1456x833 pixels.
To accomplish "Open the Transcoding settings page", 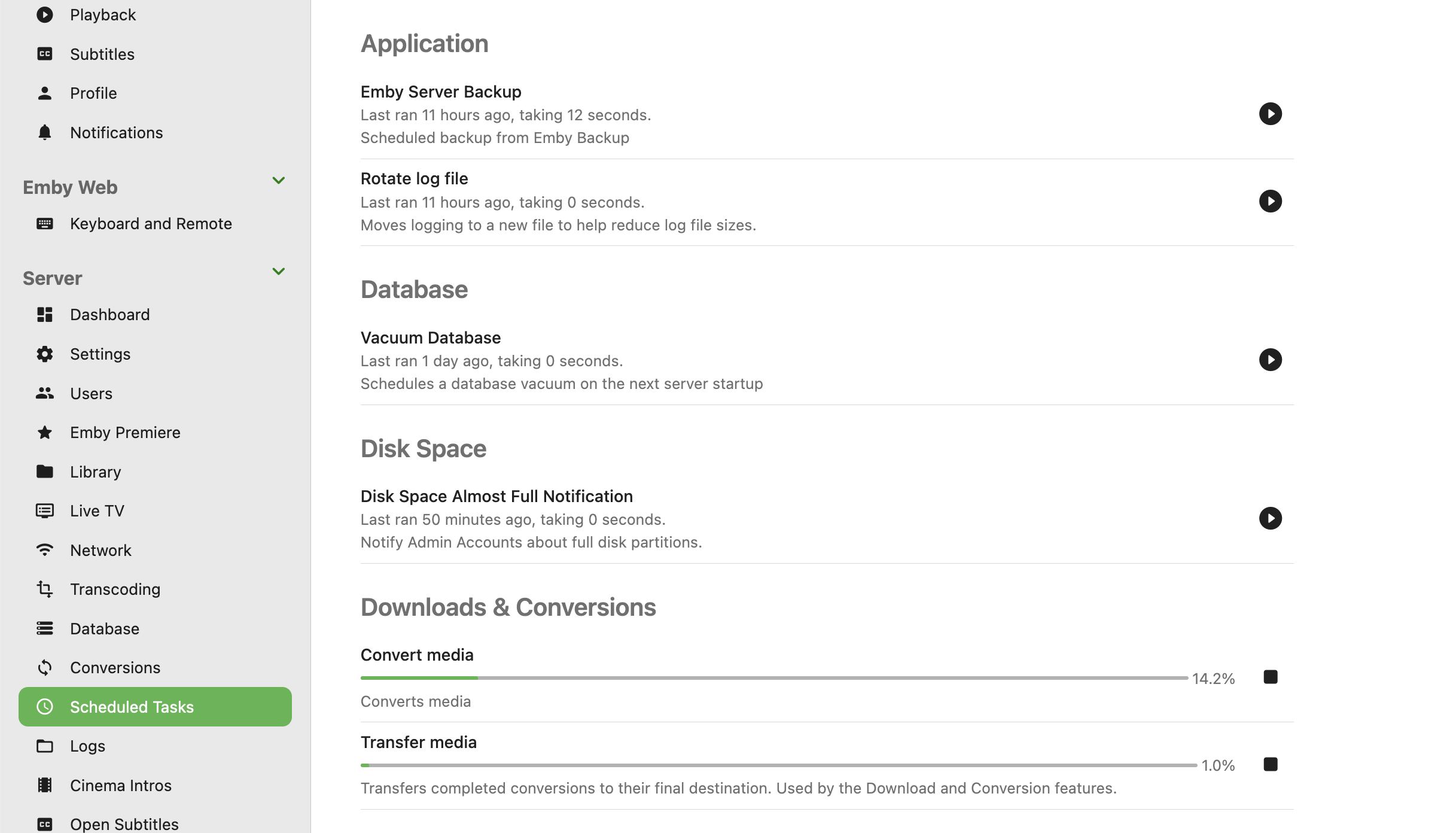I will tap(115, 589).
